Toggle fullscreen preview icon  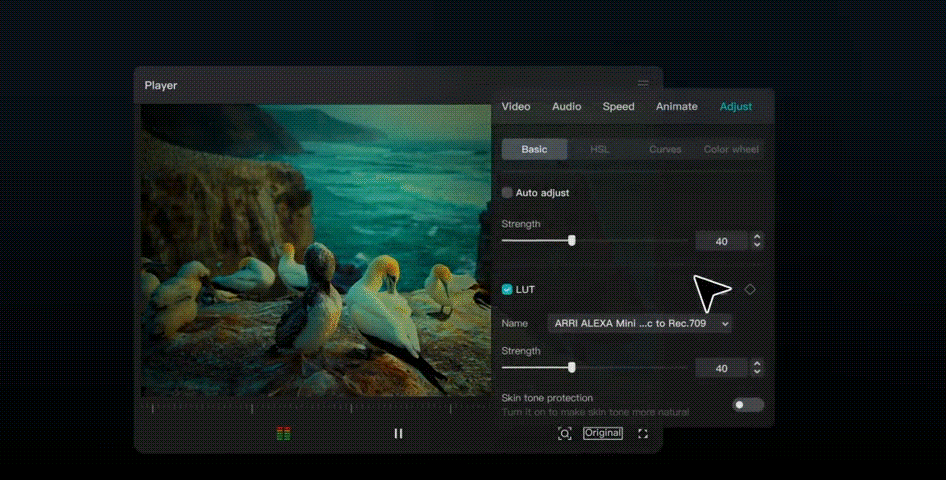pyautogui.click(x=643, y=434)
